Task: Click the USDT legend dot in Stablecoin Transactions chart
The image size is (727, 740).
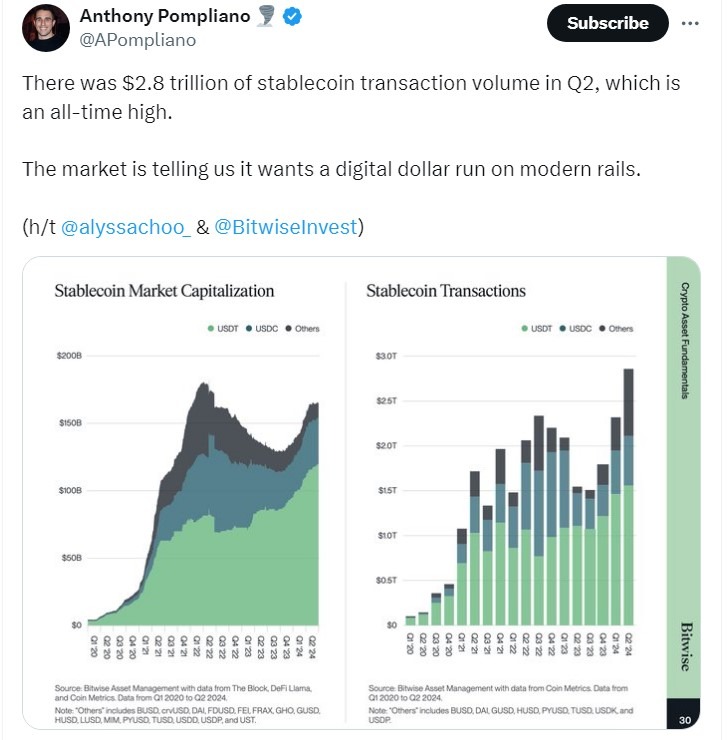Action: coord(524,329)
